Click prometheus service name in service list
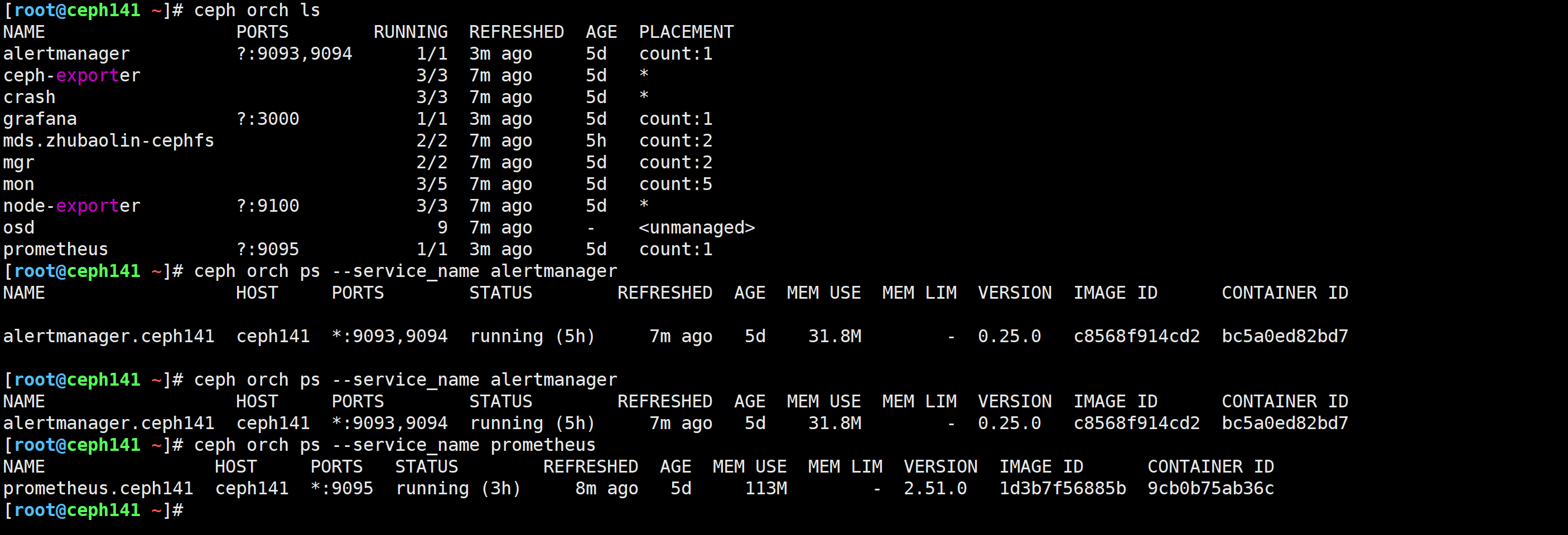The height and width of the screenshot is (535, 1568). coord(56,250)
